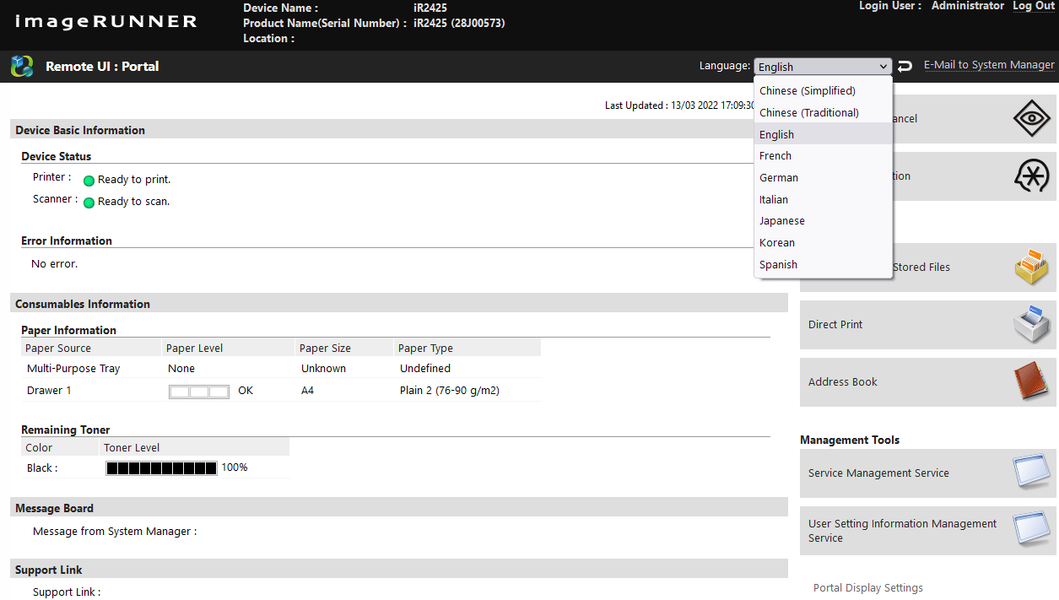Click the Drawer 1 row label
Screen dimensions: 1059x600
coord(49,390)
